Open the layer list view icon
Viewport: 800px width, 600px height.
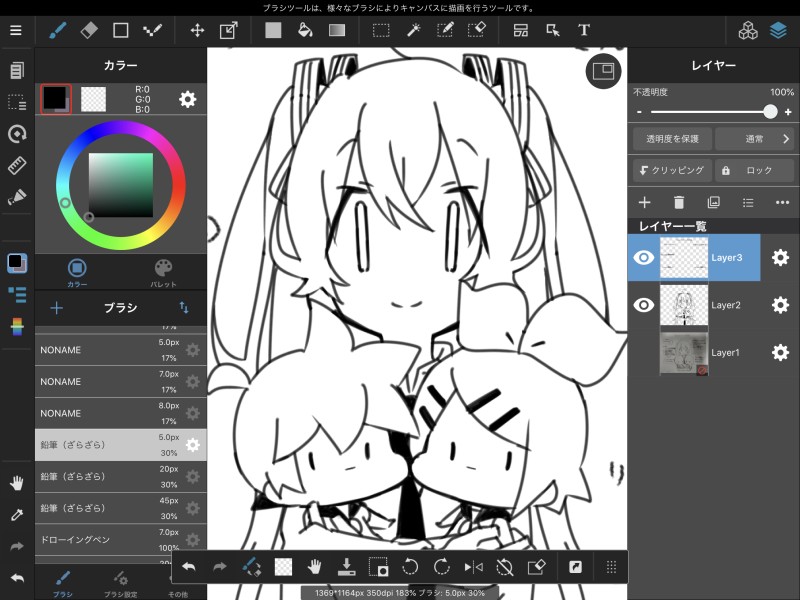click(x=748, y=203)
